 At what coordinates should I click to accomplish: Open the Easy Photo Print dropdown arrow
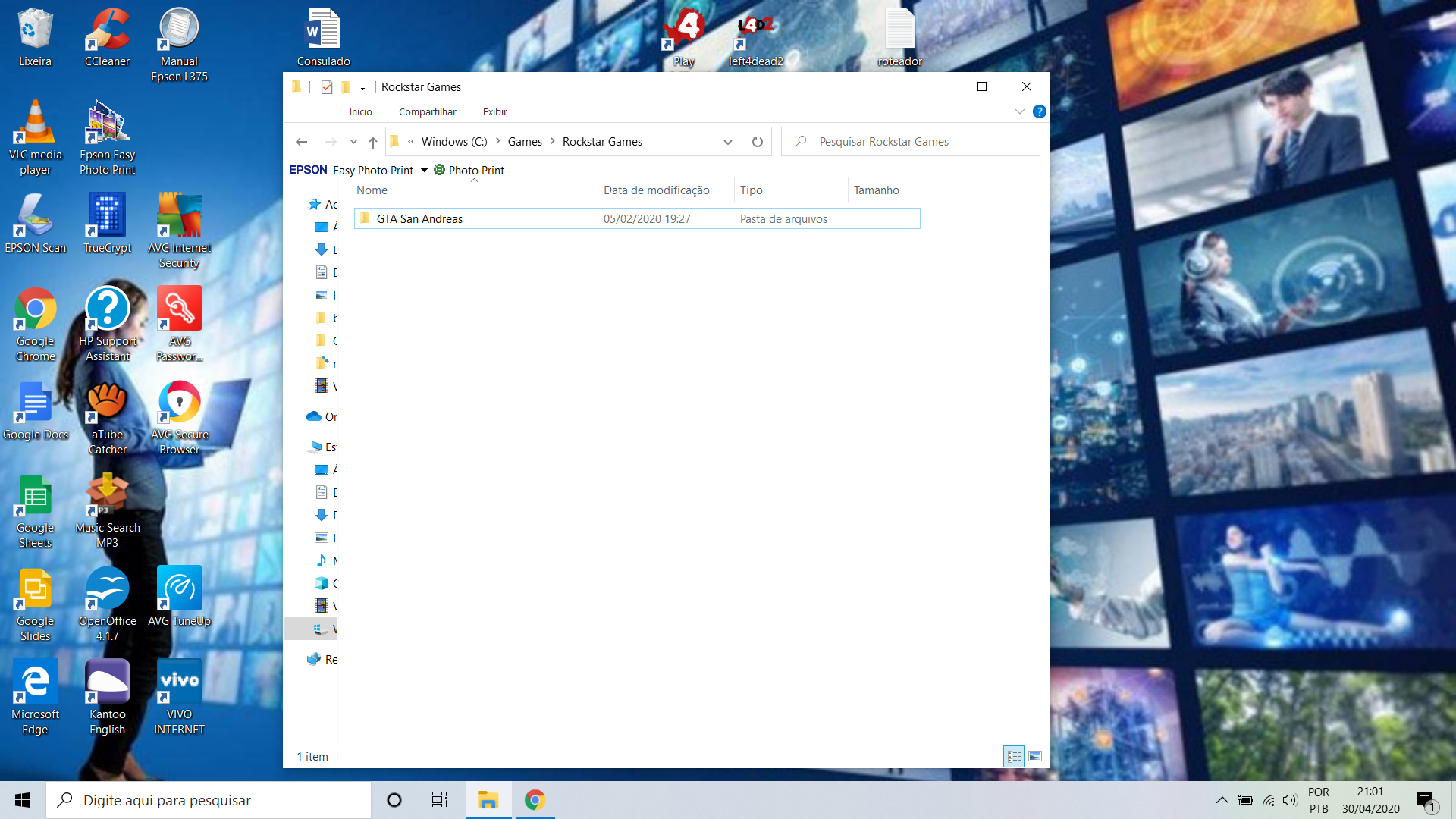tap(424, 170)
